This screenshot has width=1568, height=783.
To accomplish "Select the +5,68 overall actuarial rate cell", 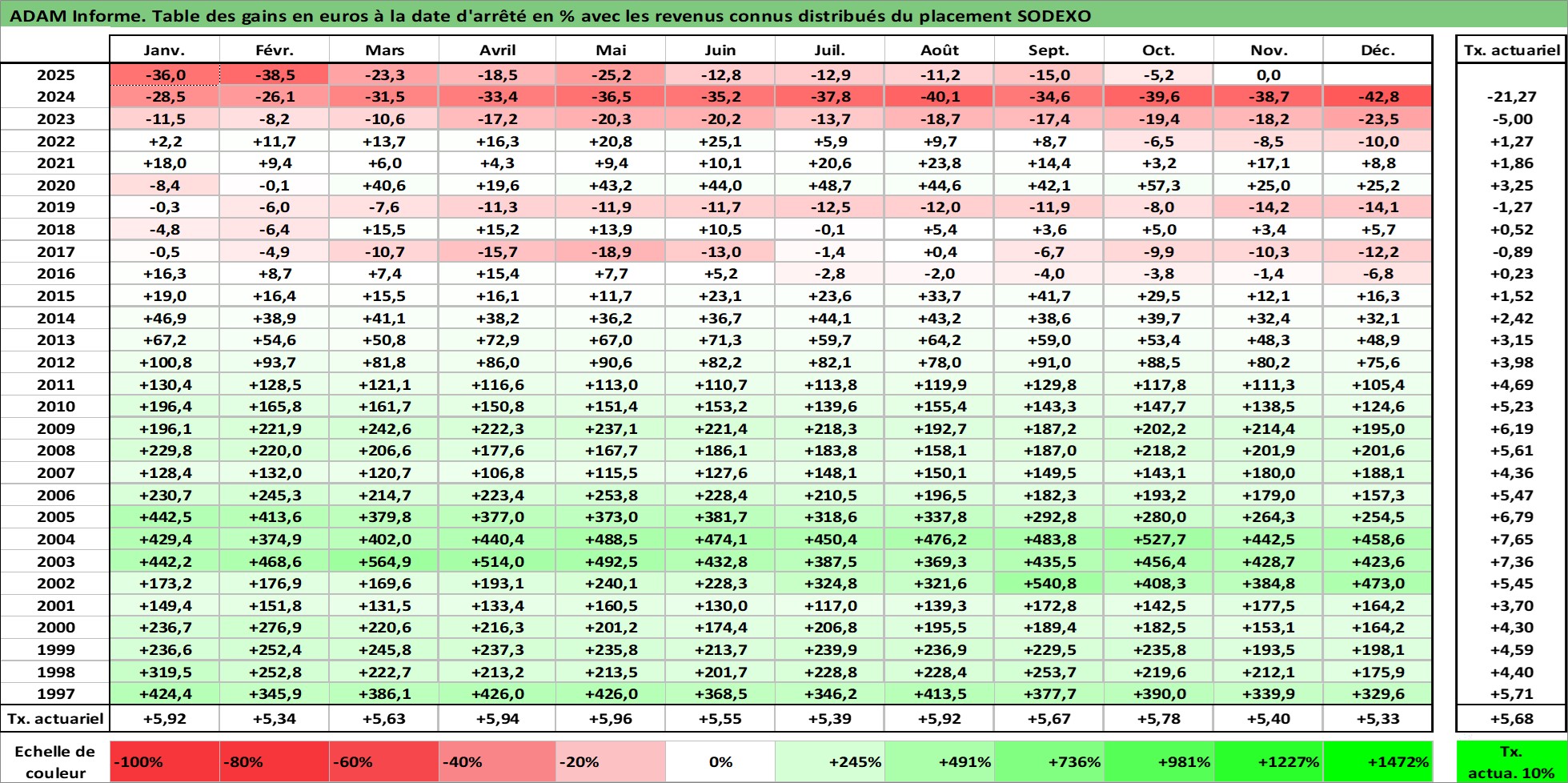I will point(1511,718).
